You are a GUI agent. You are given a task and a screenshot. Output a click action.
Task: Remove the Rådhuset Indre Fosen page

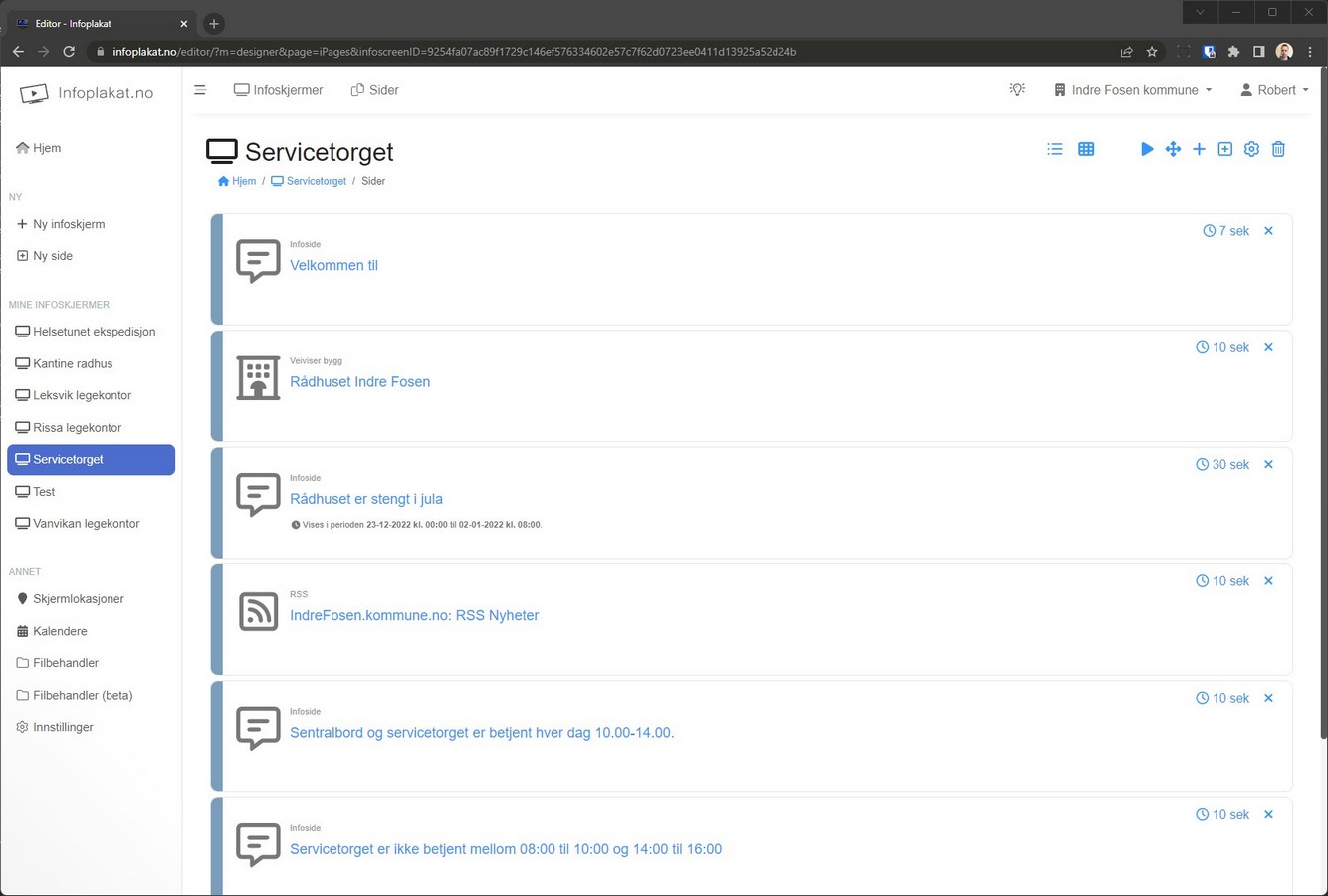1268,347
